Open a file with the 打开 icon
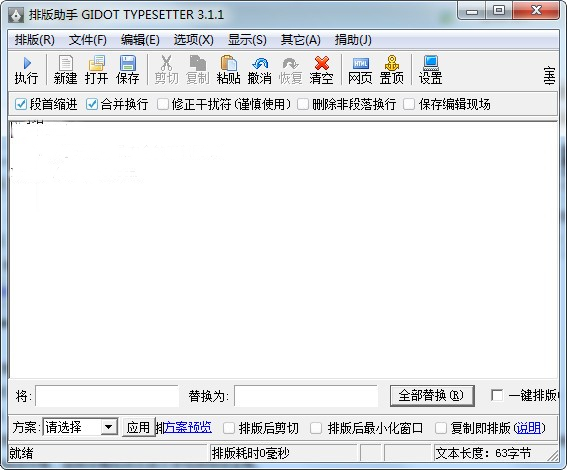Image resolution: width=567 pixels, height=470 pixels. [x=97, y=70]
